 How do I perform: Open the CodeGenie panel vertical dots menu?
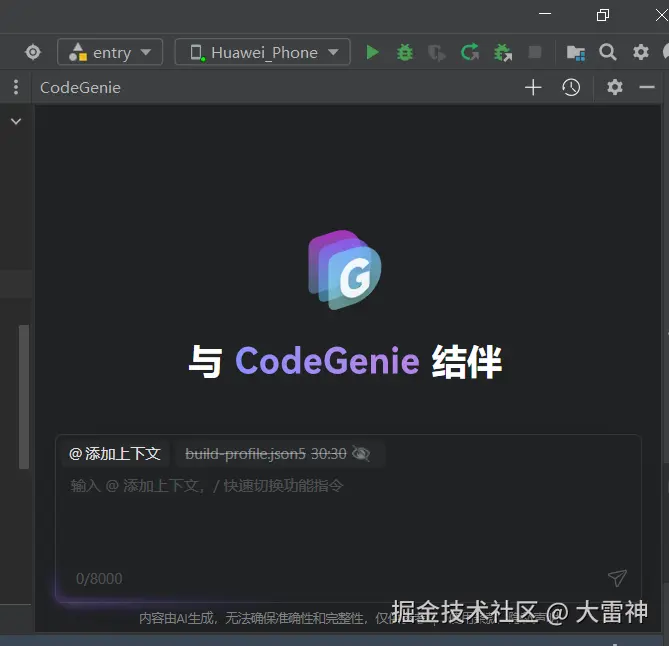coord(16,87)
